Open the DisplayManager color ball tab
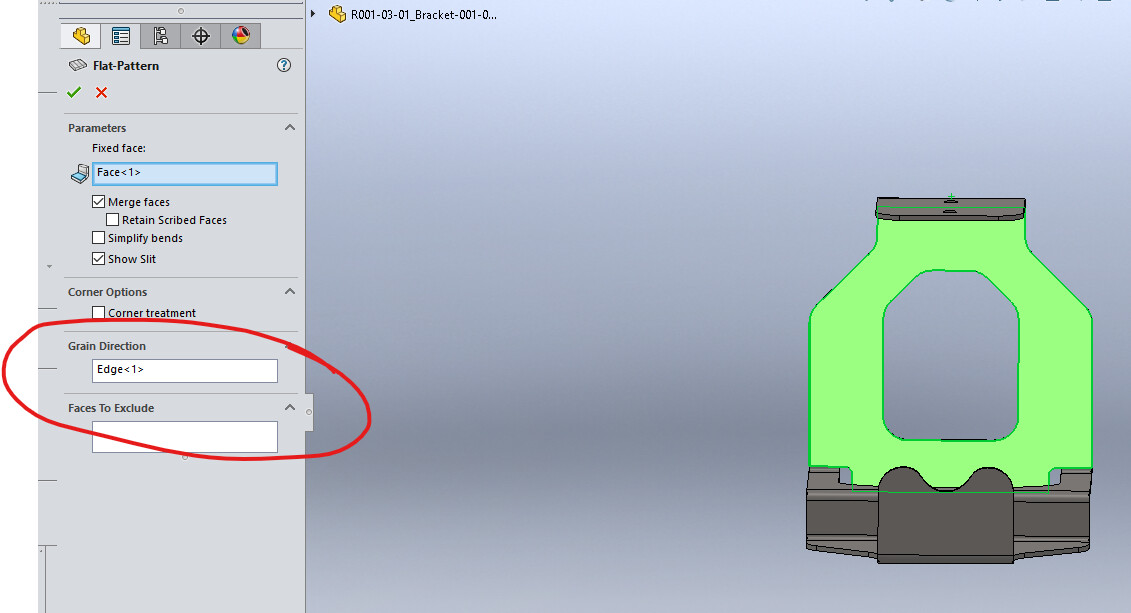Viewport: 1131px width, 613px height. click(x=241, y=36)
